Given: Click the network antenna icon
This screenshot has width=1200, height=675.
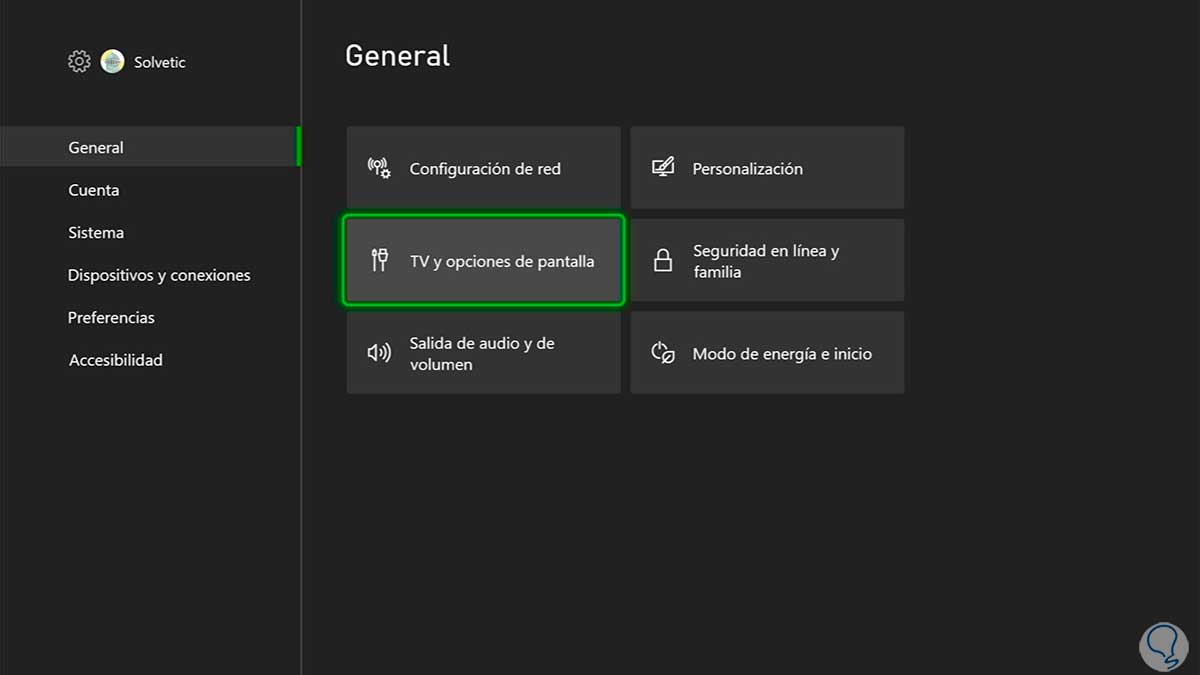Looking at the screenshot, I should [379, 168].
